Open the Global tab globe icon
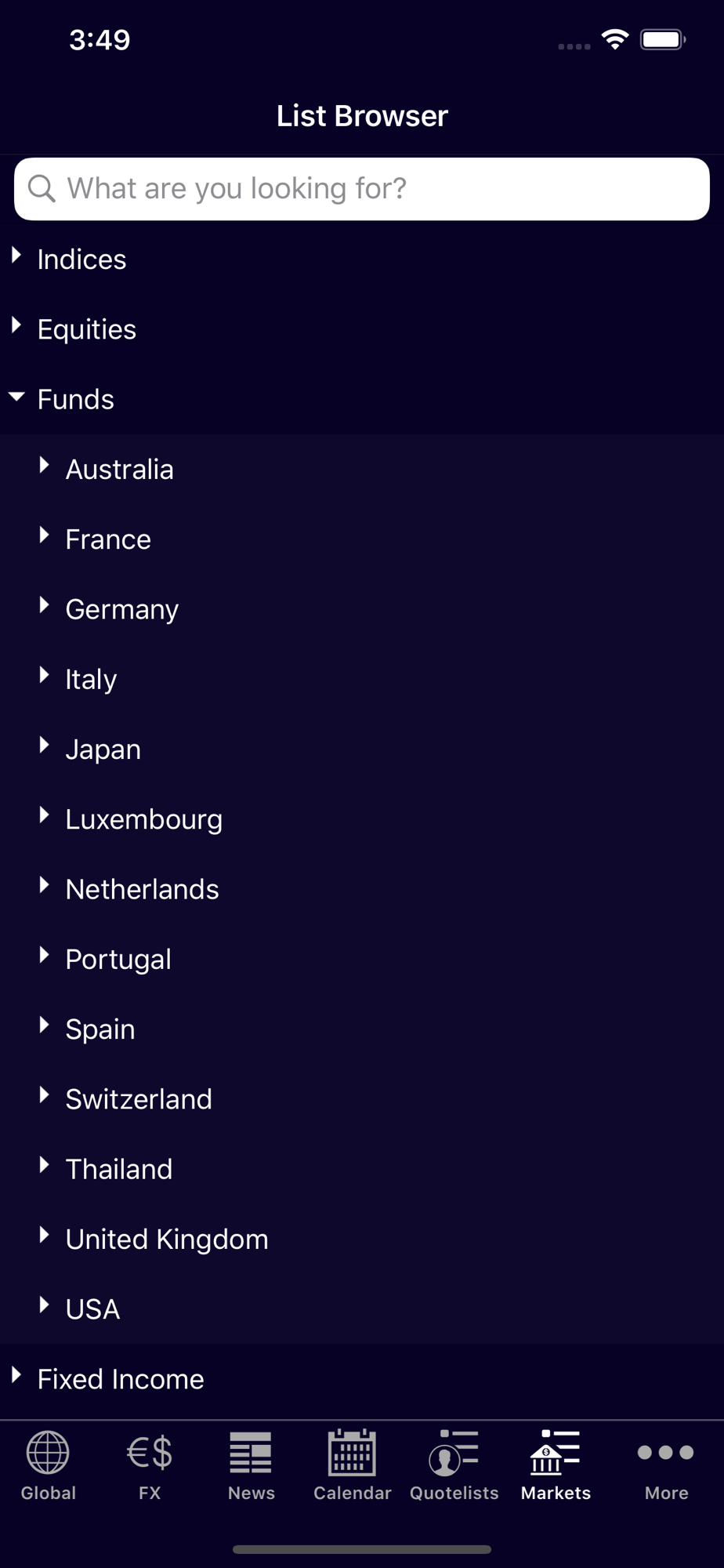Screen dimensions: 724x1568 [x=48, y=1453]
